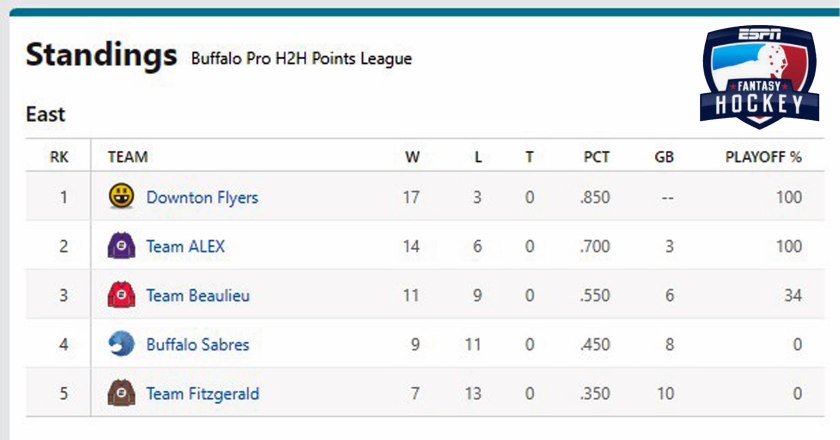This screenshot has width=840, height=440.
Task: Click the Downton Flyers smiley team icon
Action: coord(121,197)
